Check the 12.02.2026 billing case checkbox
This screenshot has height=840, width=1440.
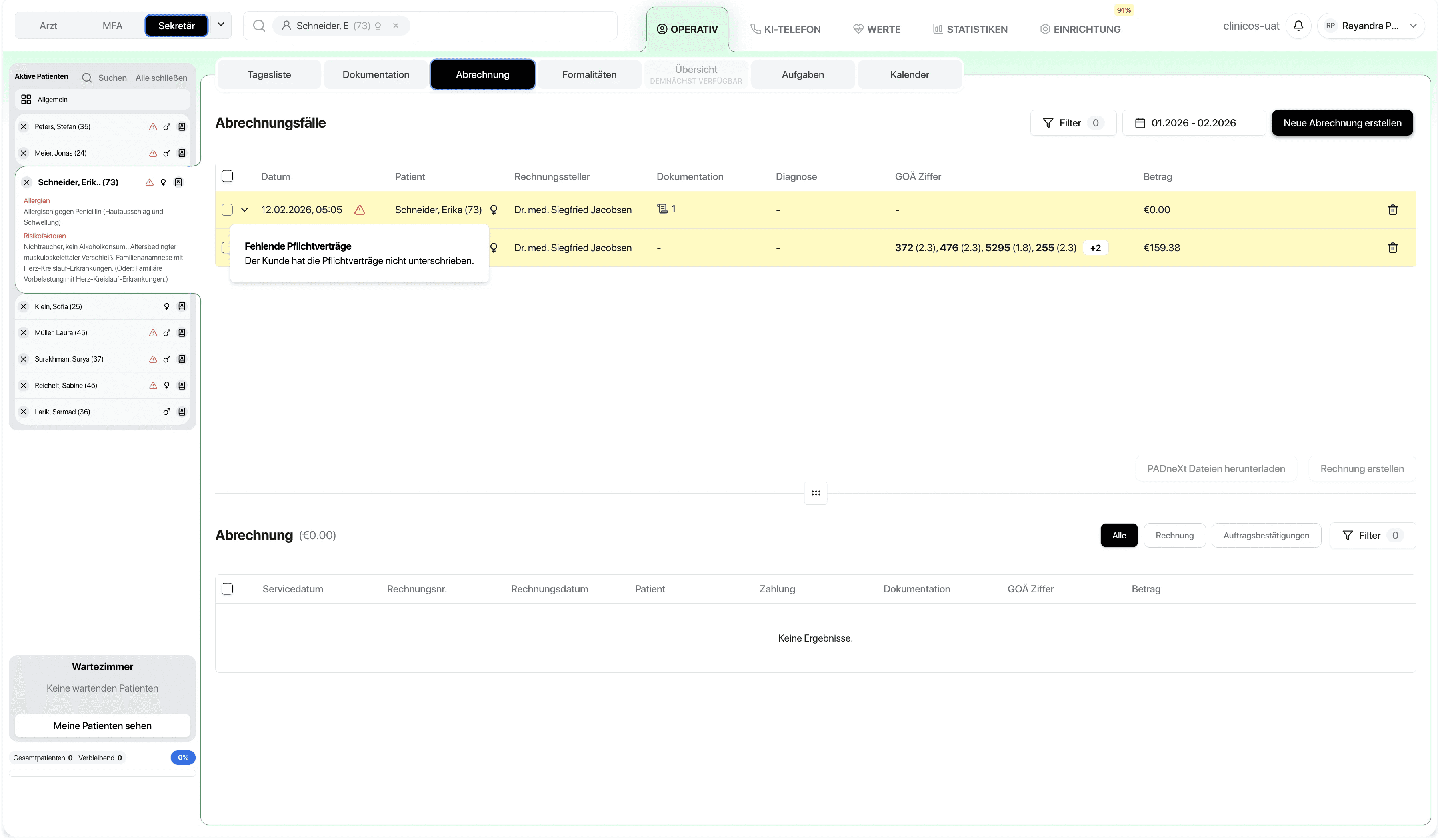coord(227,210)
